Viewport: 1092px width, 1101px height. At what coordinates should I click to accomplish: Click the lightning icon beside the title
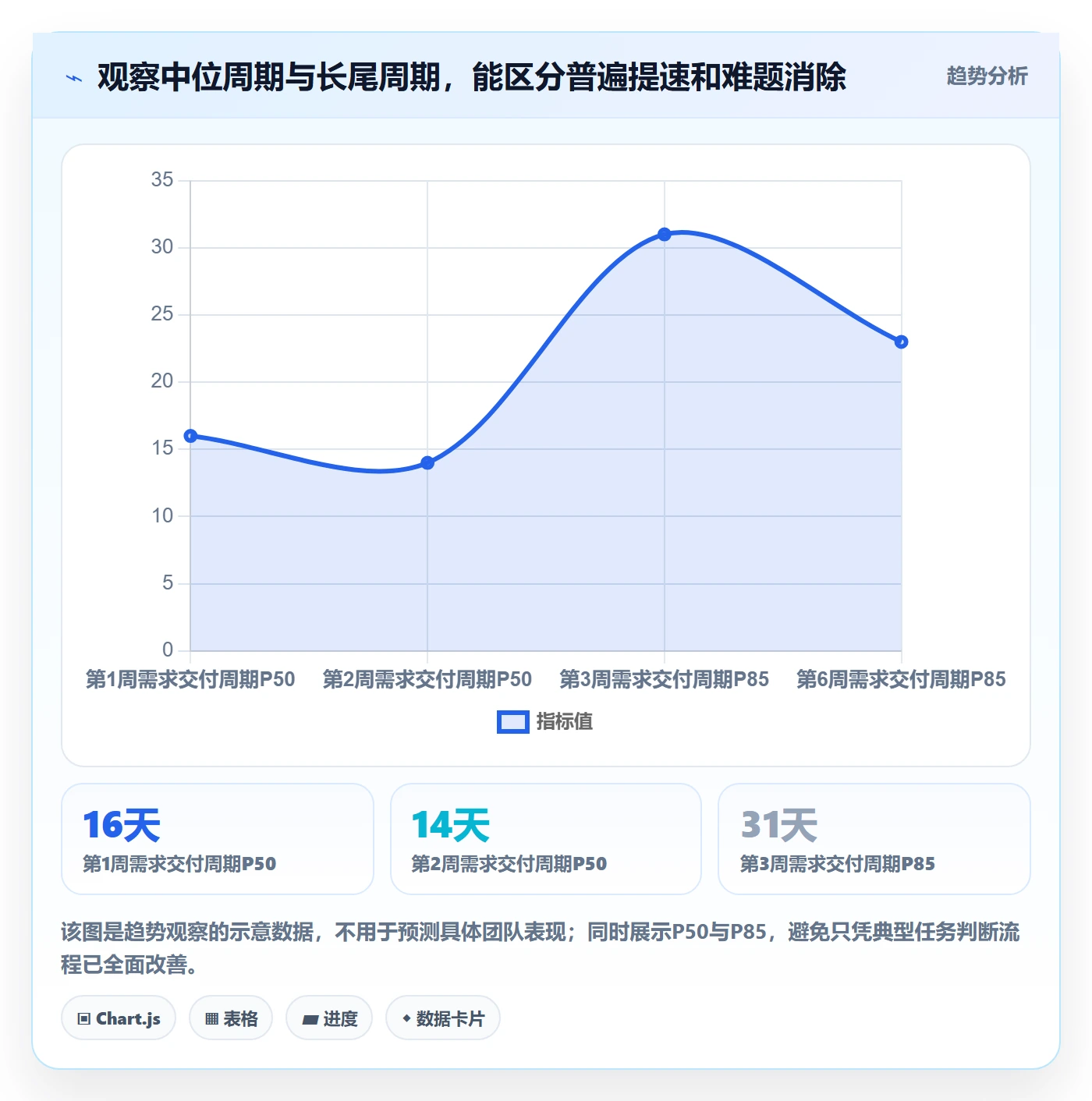[74, 78]
